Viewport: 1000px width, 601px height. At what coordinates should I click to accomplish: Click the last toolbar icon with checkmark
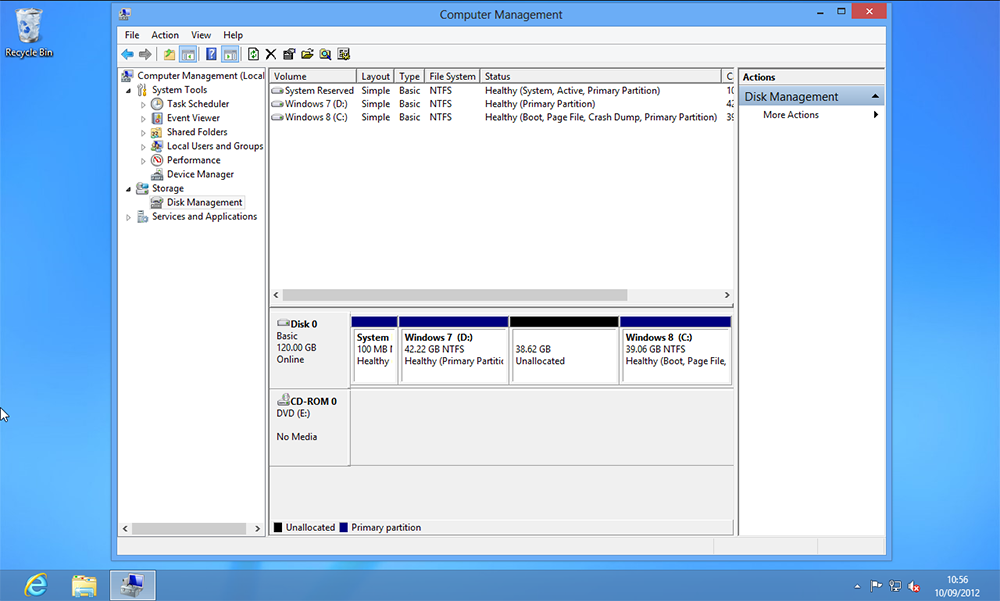[x=344, y=54]
